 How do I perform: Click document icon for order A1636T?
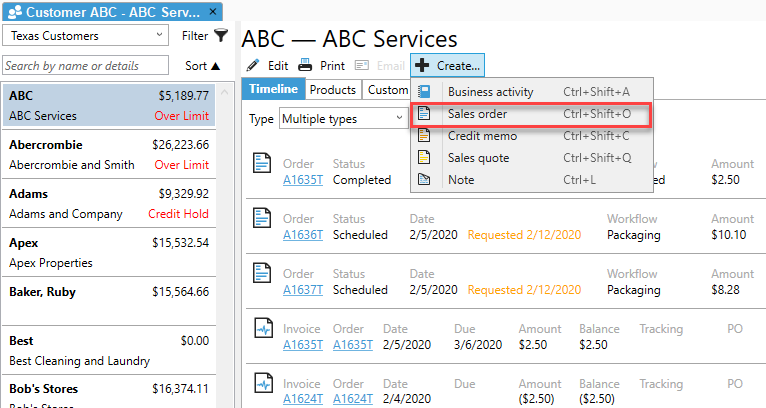[262, 217]
